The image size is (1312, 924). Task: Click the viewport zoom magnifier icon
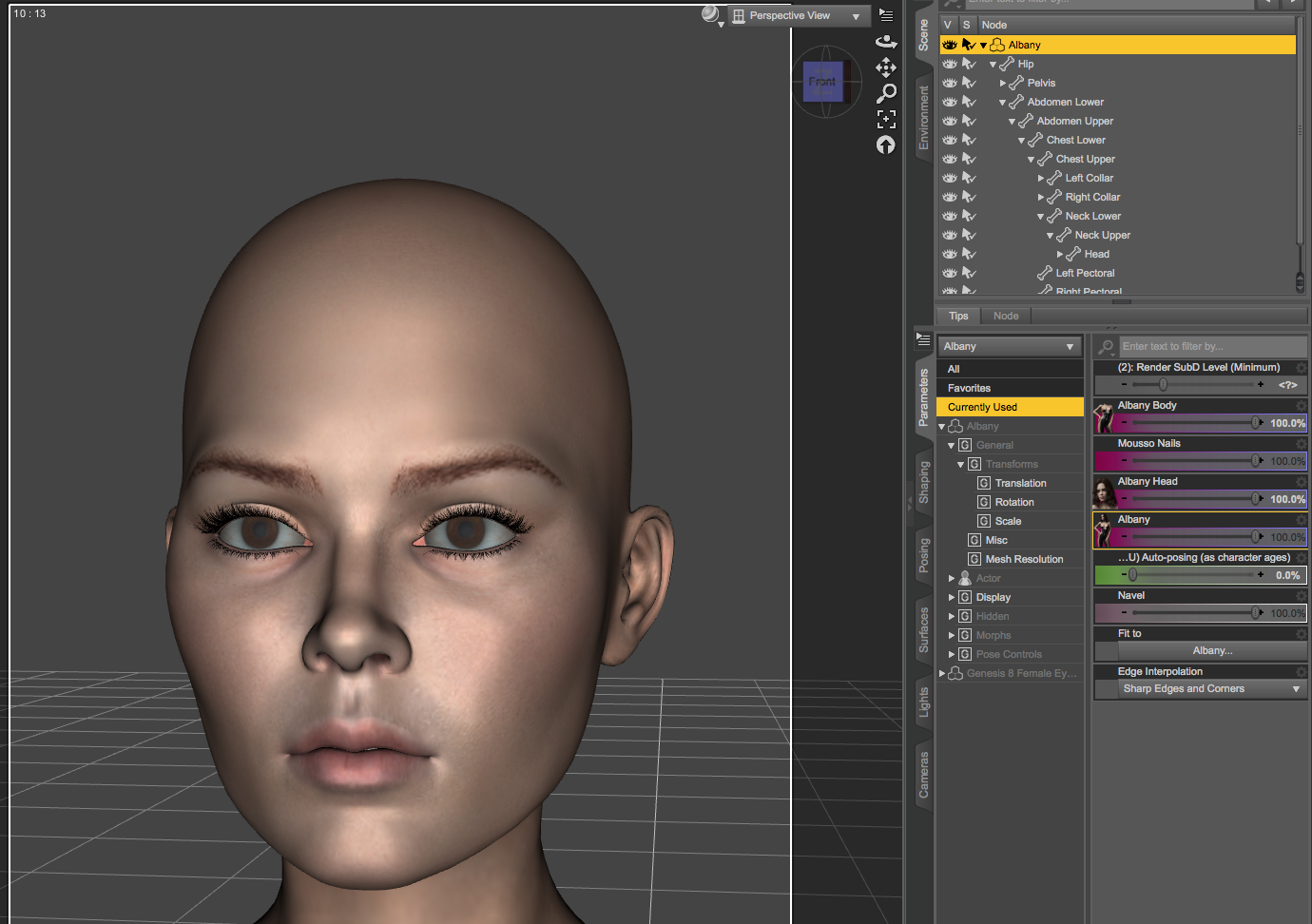(886, 93)
